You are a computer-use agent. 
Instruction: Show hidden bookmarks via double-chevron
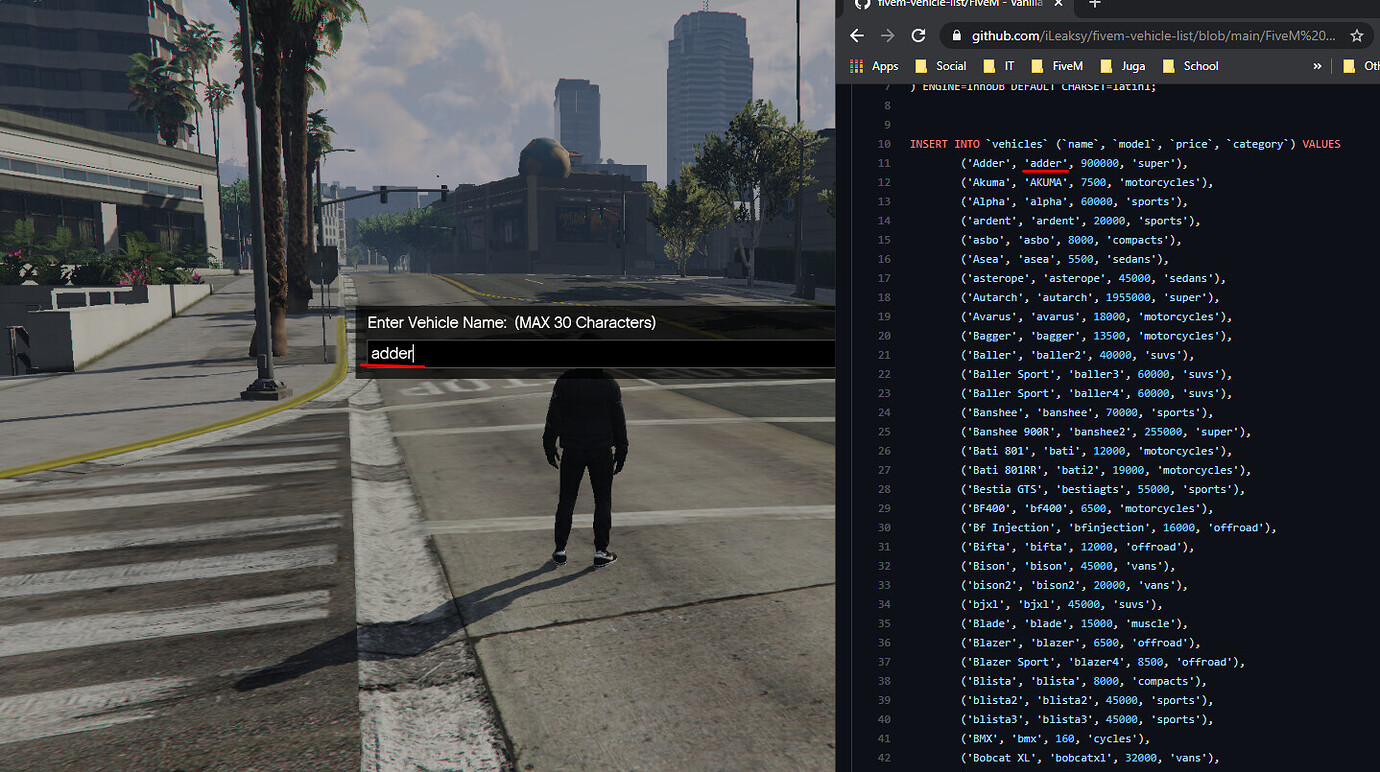coord(1317,66)
